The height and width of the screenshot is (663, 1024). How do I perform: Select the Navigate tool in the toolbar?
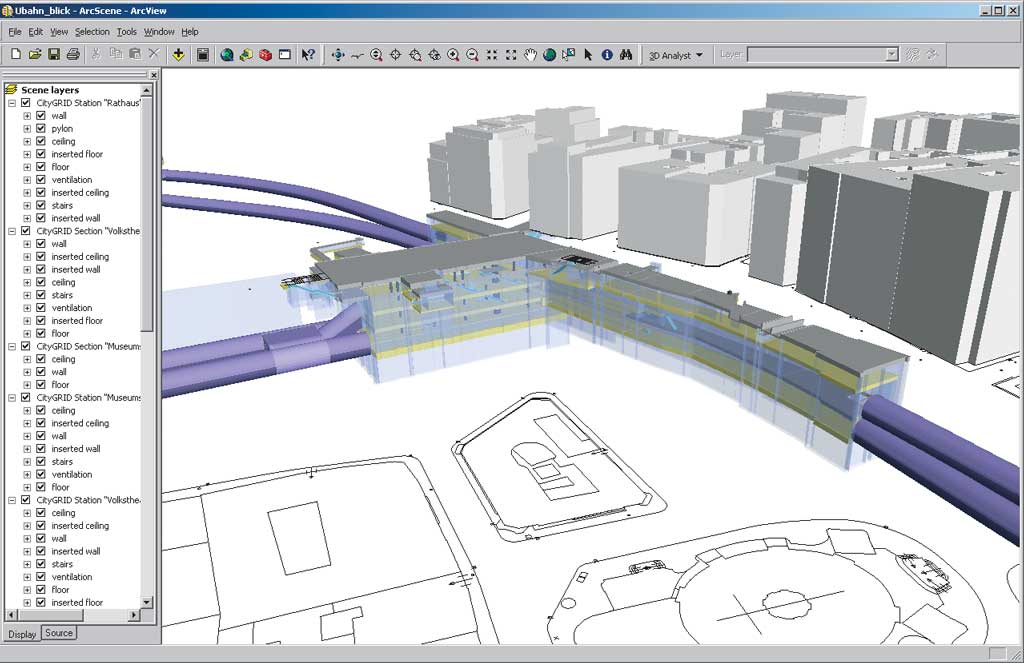337,55
